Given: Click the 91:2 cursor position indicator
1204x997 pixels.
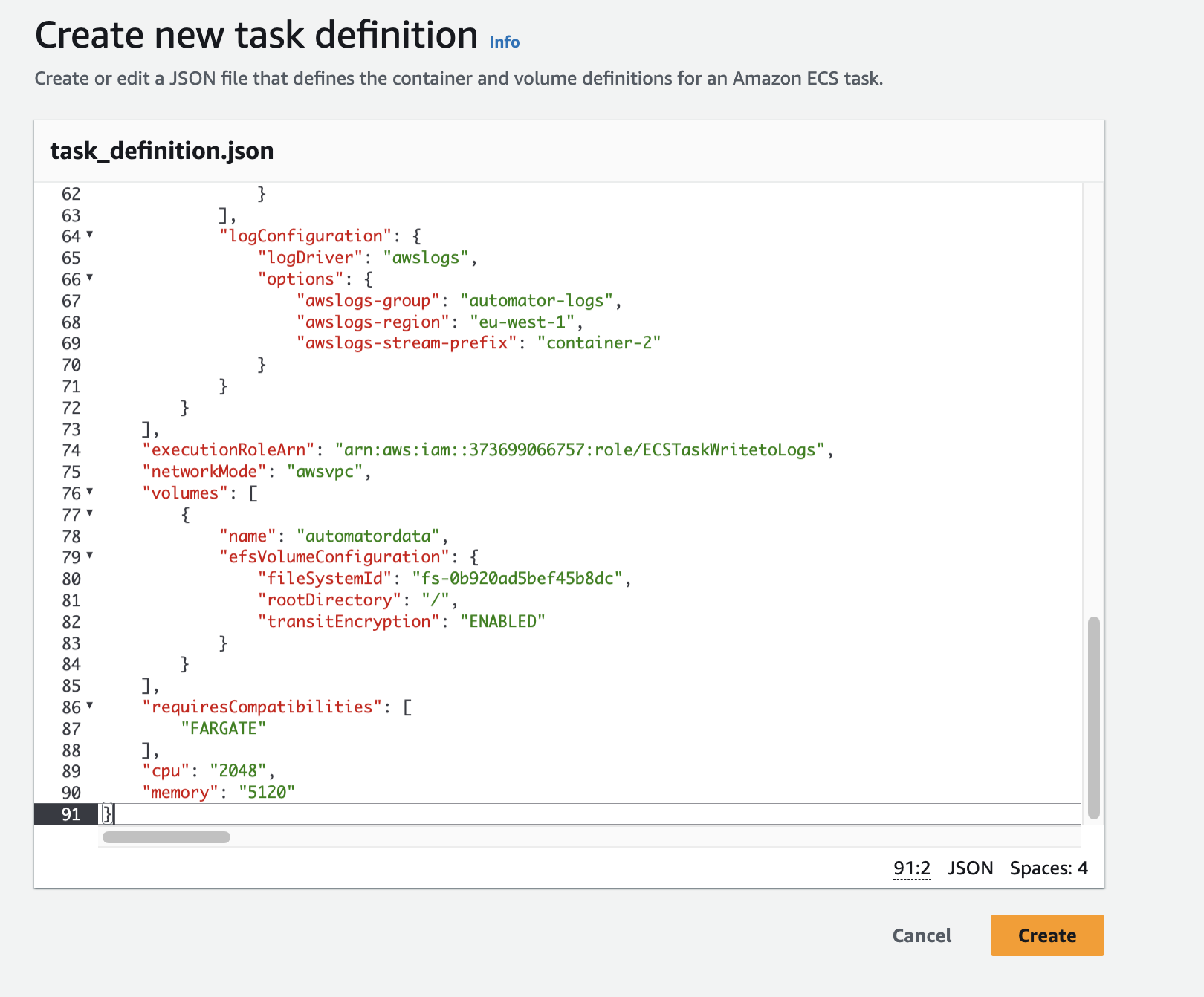Looking at the screenshot, I should (912, 868).
